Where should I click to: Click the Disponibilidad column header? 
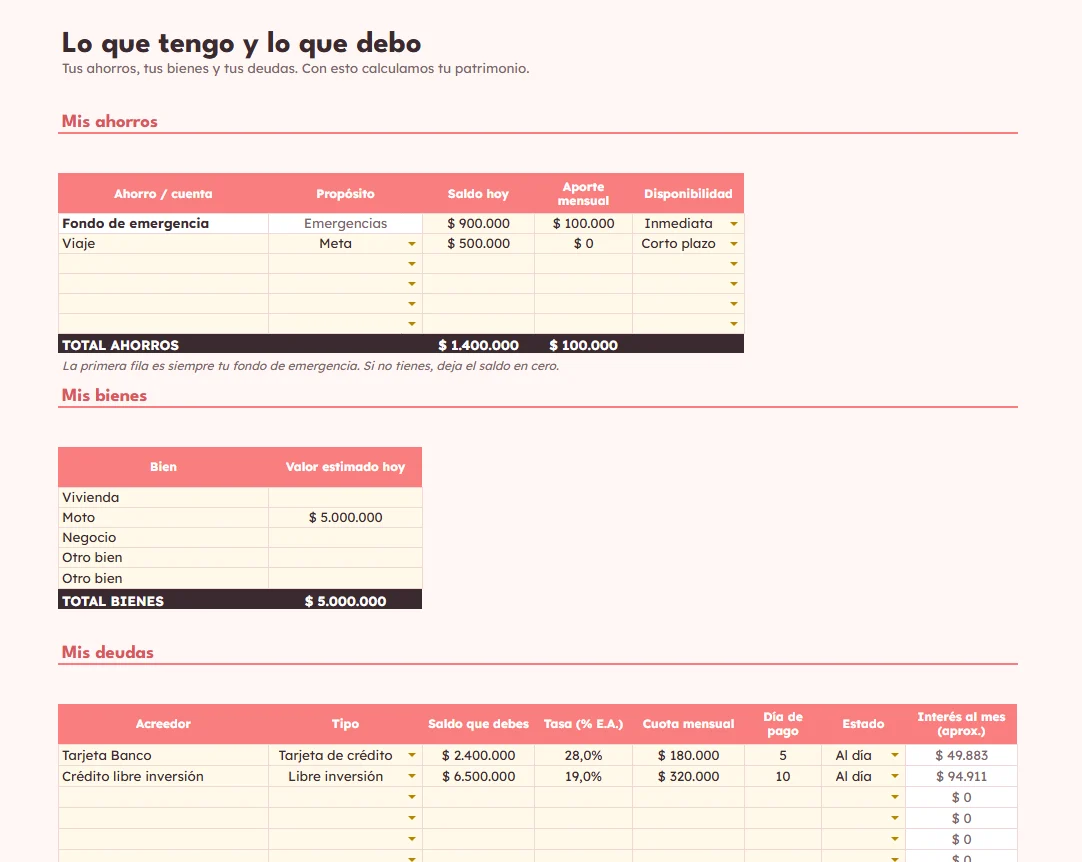point(688,193)
